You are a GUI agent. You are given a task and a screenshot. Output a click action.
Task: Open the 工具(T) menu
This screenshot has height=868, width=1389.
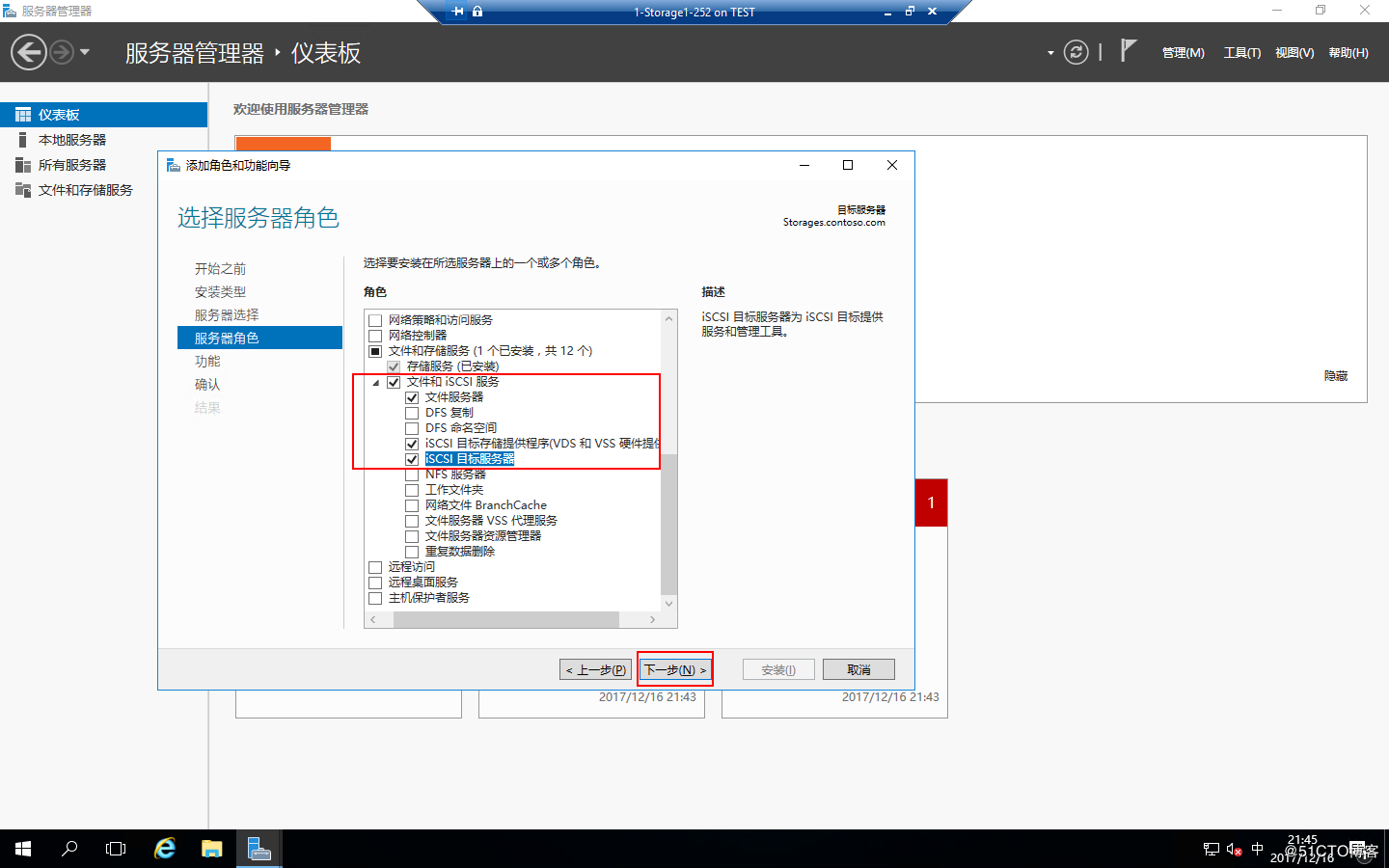[1242, 53]
